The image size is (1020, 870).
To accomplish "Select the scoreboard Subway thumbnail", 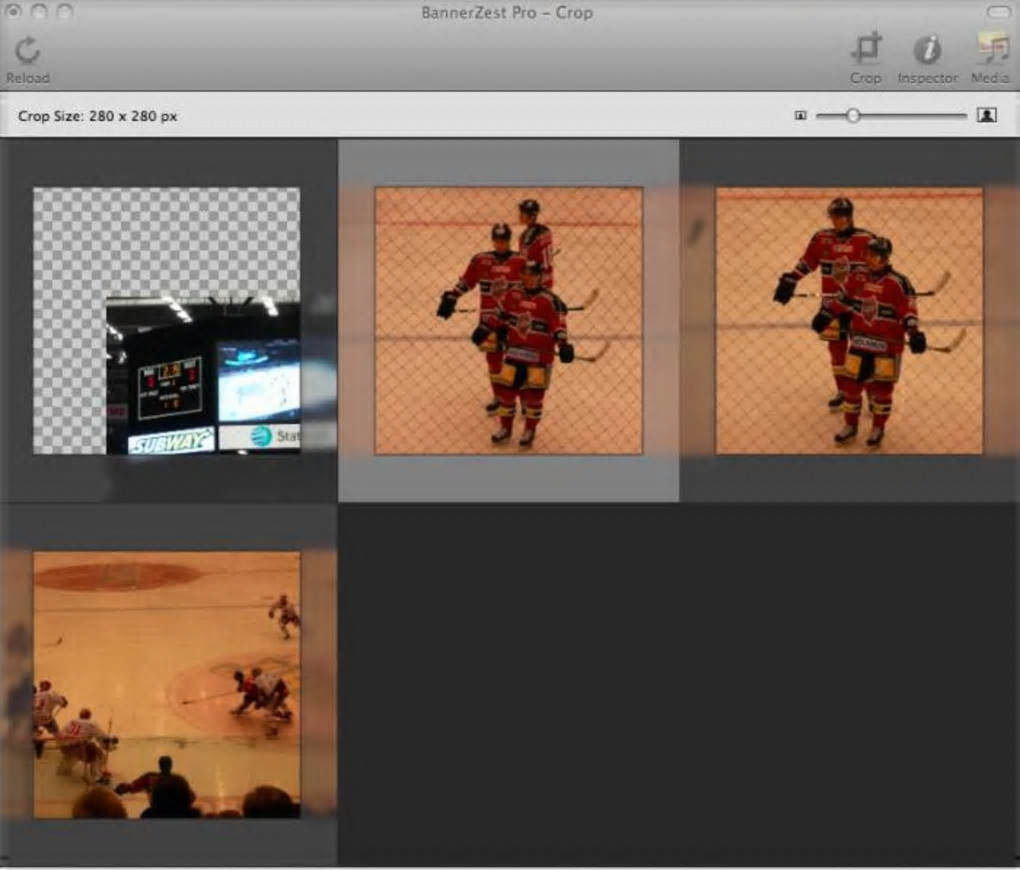I will point(167,321).
